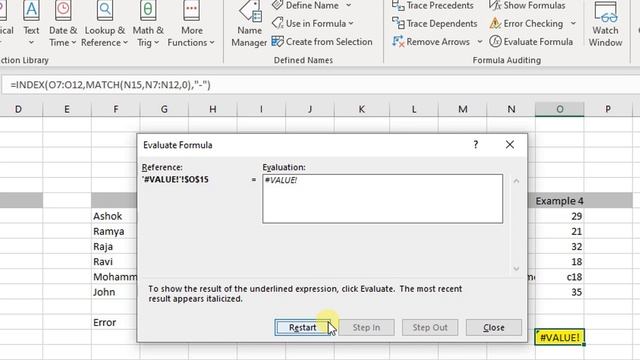
Task: Expand Text functions dropdown arrow
Action: [x=31, y=42]
